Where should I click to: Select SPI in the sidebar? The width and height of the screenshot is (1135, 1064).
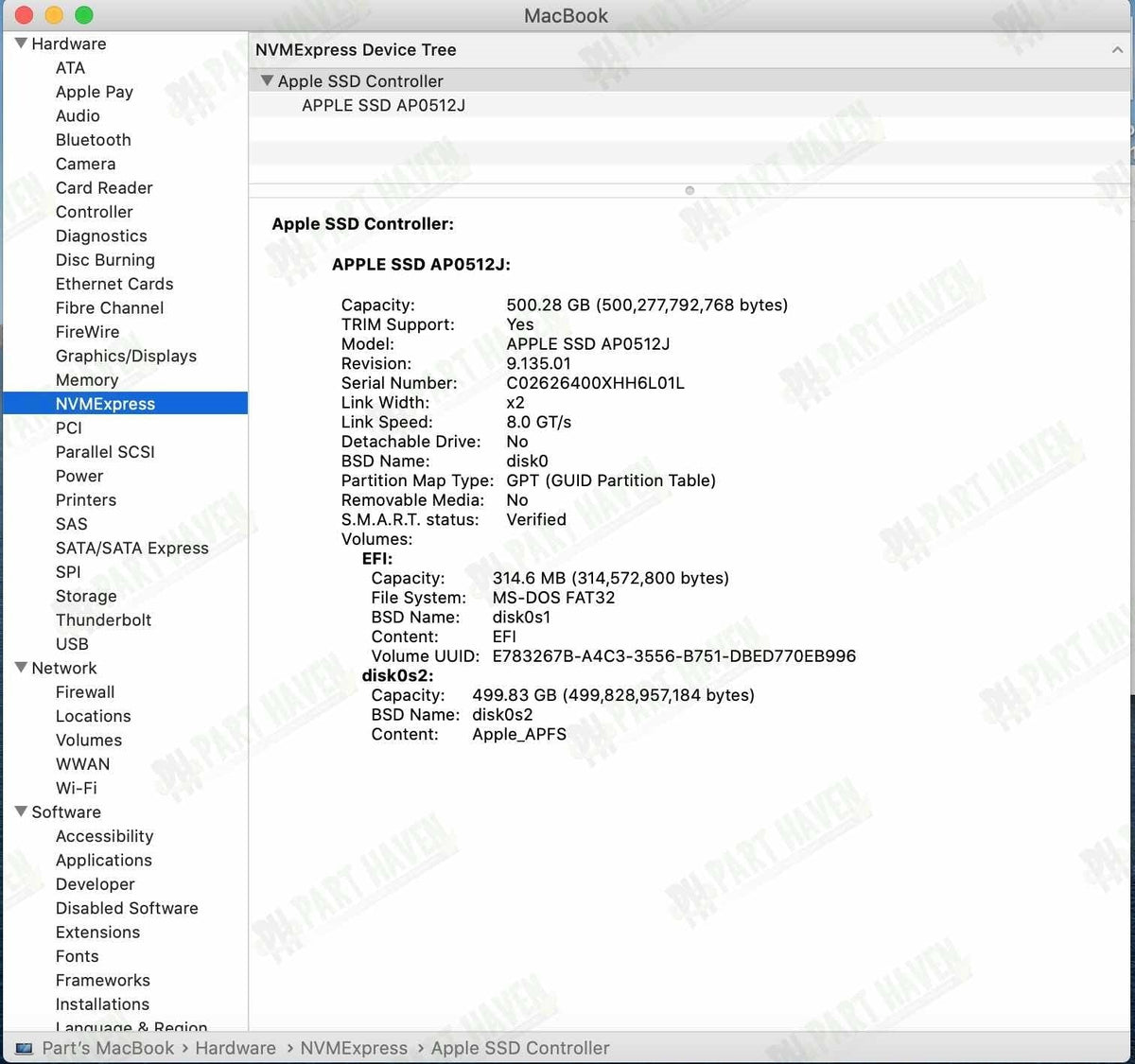click(x=68, y=572)
